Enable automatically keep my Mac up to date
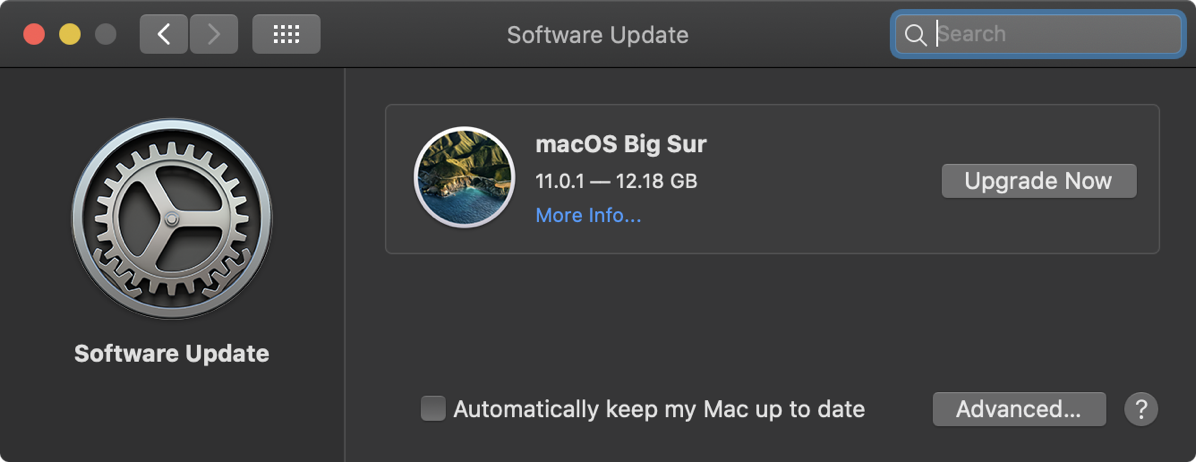Screen dimensions: 1196x462 click(433, 409)
